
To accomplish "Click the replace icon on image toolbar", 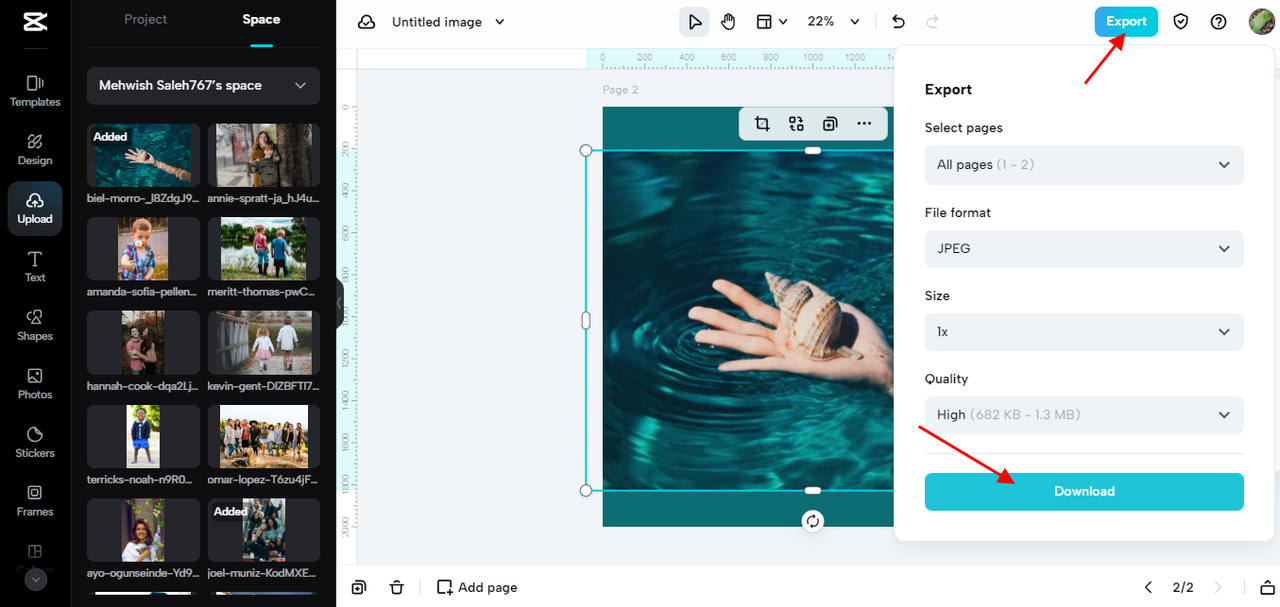I will point(796,124).
